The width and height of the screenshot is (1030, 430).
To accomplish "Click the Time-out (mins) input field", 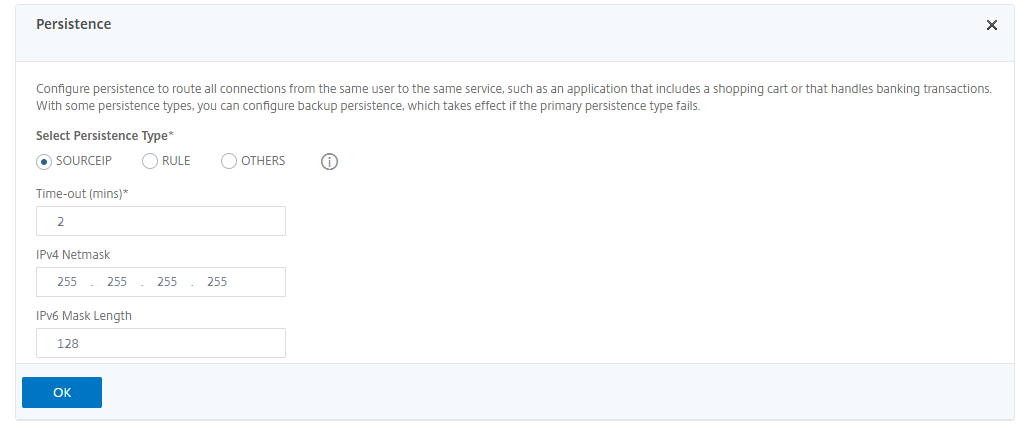I will pos(161,221).
